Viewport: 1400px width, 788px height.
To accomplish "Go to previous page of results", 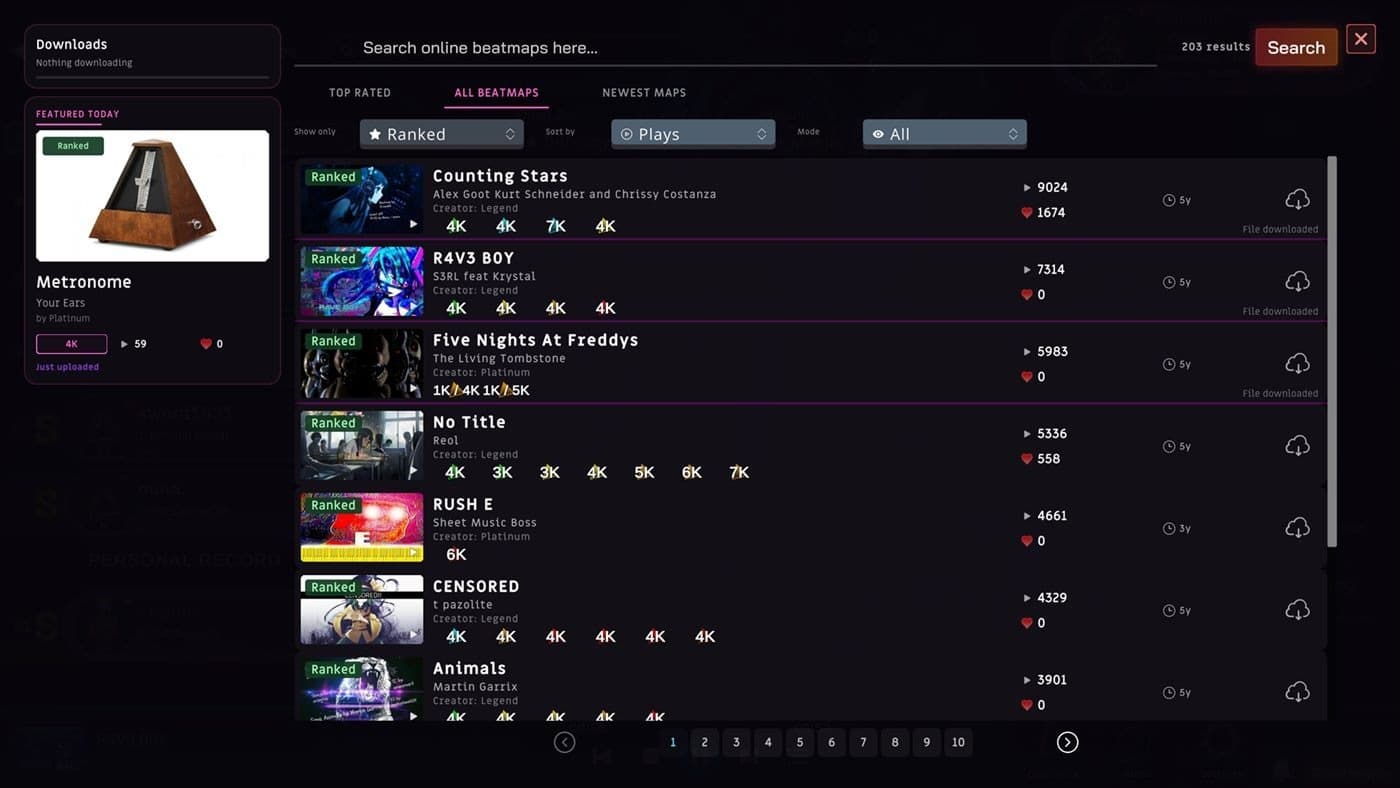I will point(564,742).
